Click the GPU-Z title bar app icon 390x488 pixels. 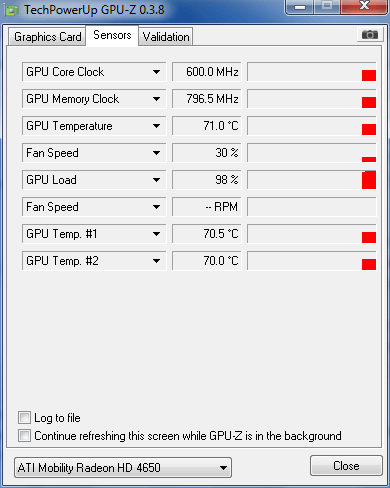tap(12, 10)
